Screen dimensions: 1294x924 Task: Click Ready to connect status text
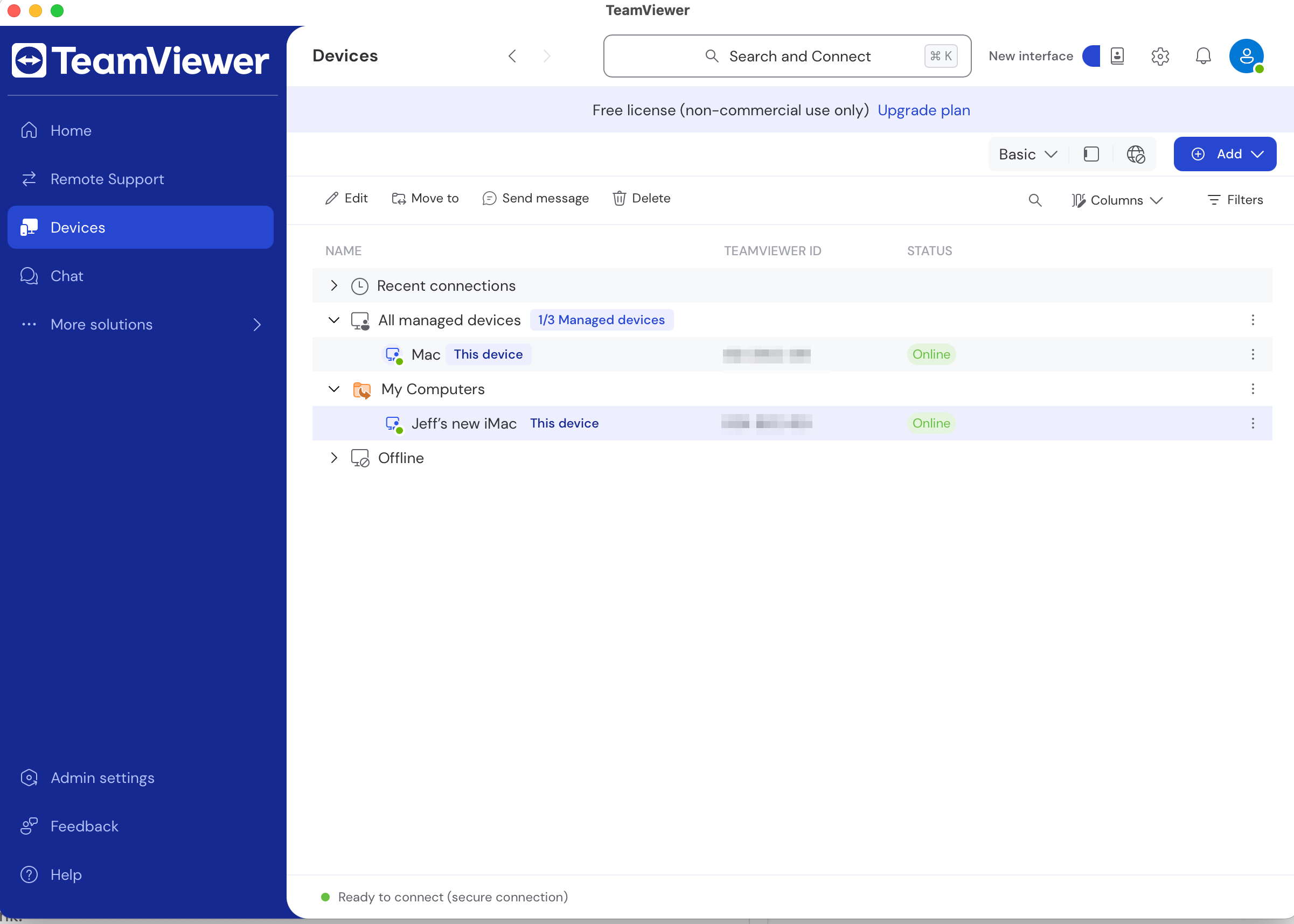(453, 897)
